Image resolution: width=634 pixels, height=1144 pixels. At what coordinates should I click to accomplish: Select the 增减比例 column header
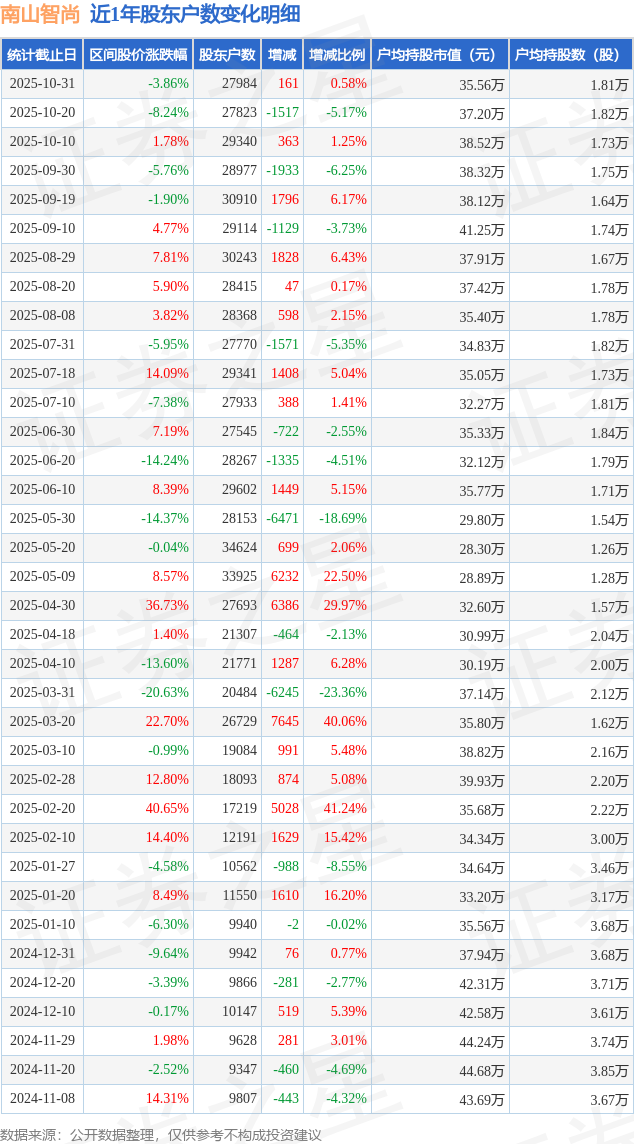click(337, 55)
